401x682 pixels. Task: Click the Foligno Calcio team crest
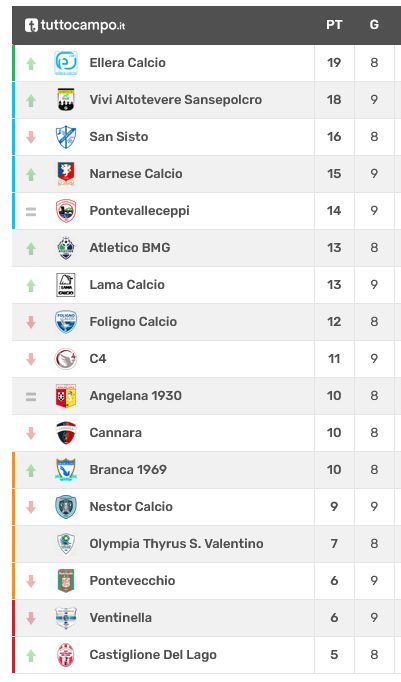66,322
